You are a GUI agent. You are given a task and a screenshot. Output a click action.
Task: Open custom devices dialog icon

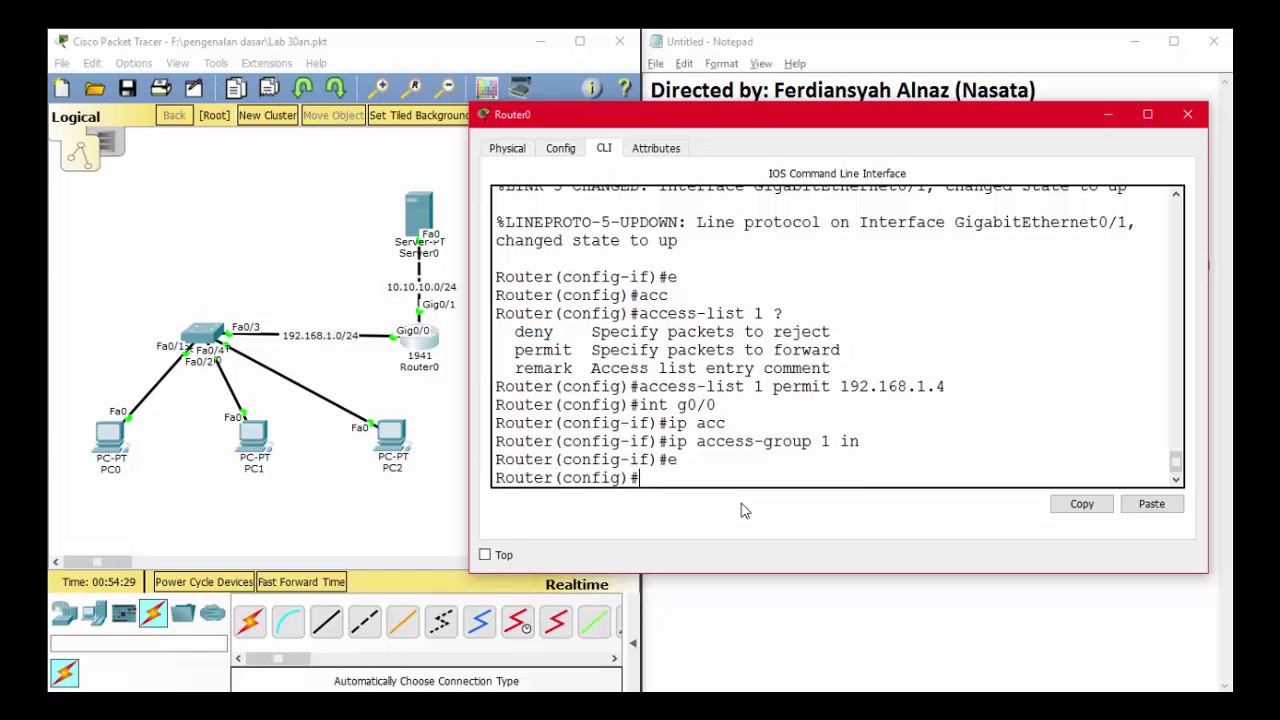[x=520, y=89]
